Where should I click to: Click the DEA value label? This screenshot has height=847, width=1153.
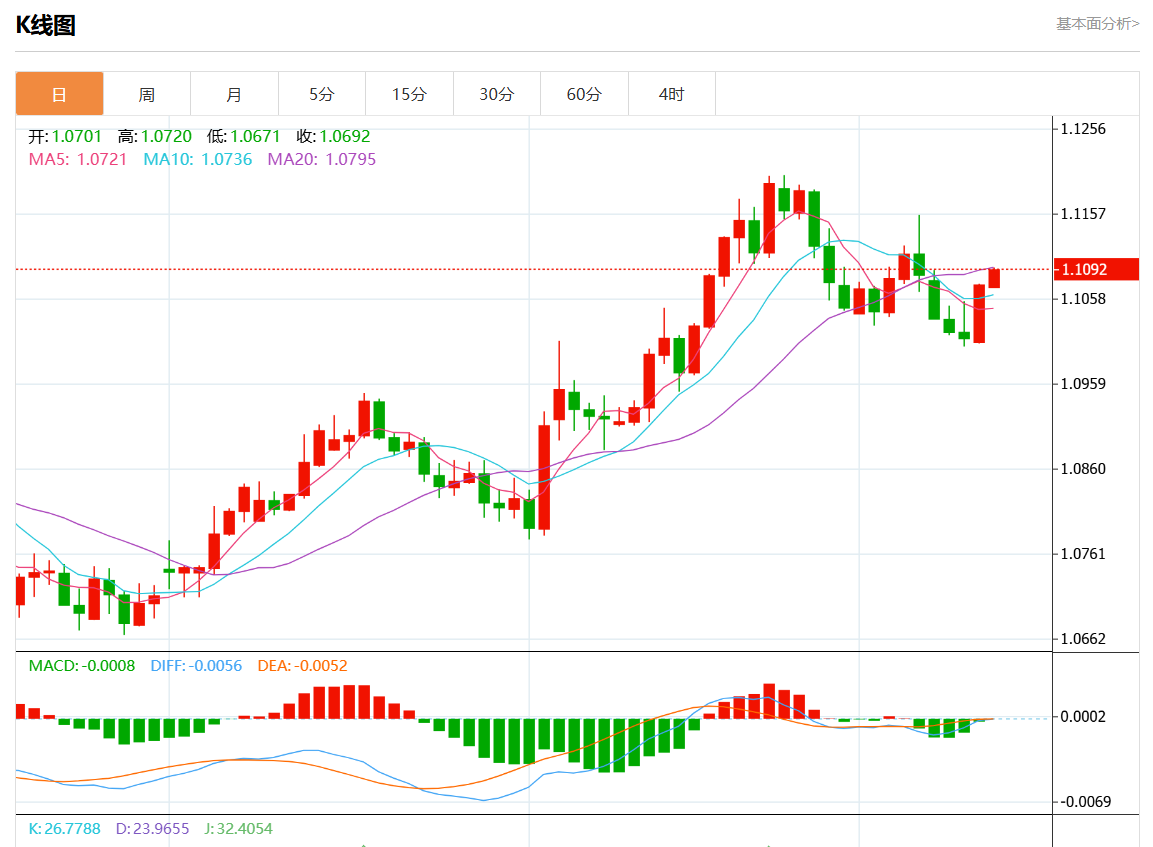pyautogui.click(x=303, y=666)
